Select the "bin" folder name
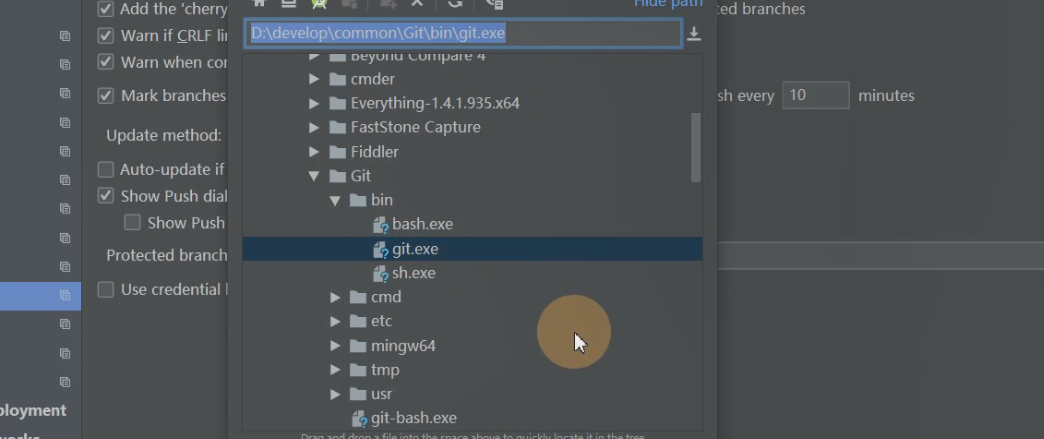This screenshot has height=439, width=1044. pyautogui.click(x=382, y=200)
